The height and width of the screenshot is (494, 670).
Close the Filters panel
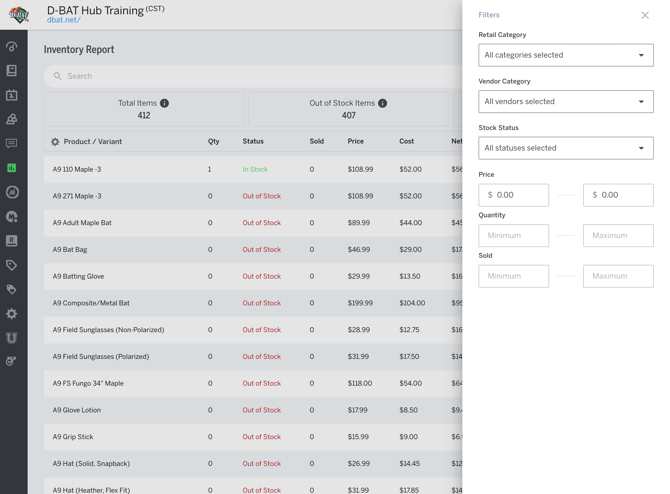point(645,15)
